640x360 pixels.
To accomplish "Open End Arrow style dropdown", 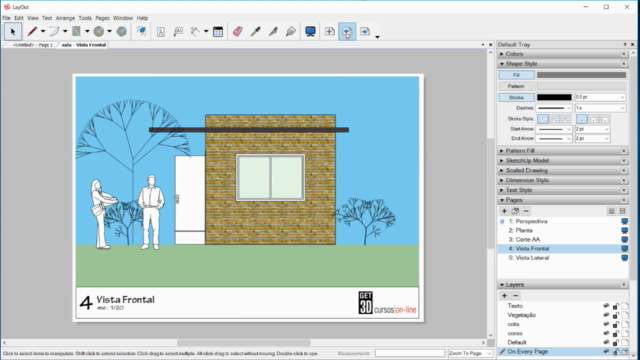I will tap(568, 139).
